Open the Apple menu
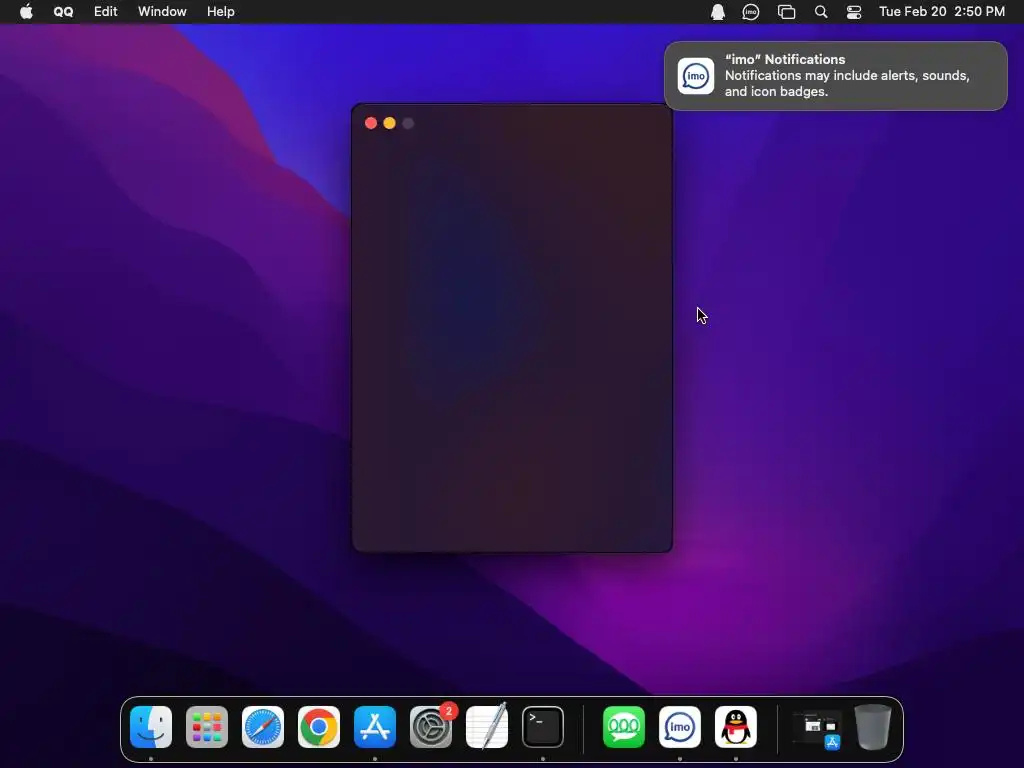Viewport: 1024px width, 768px height. pyautogui.click(x=26, y=12)
